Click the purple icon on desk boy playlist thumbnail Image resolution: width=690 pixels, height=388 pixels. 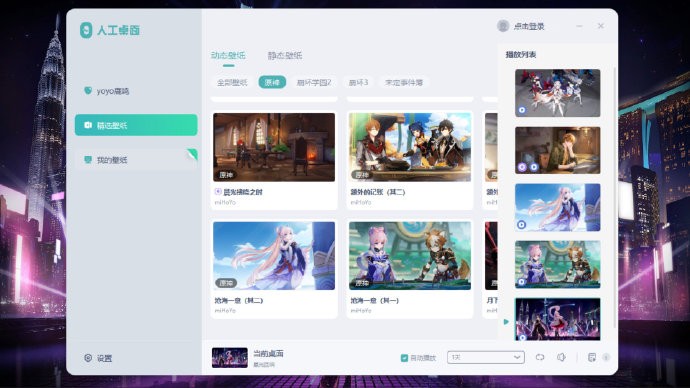(522, 167)
